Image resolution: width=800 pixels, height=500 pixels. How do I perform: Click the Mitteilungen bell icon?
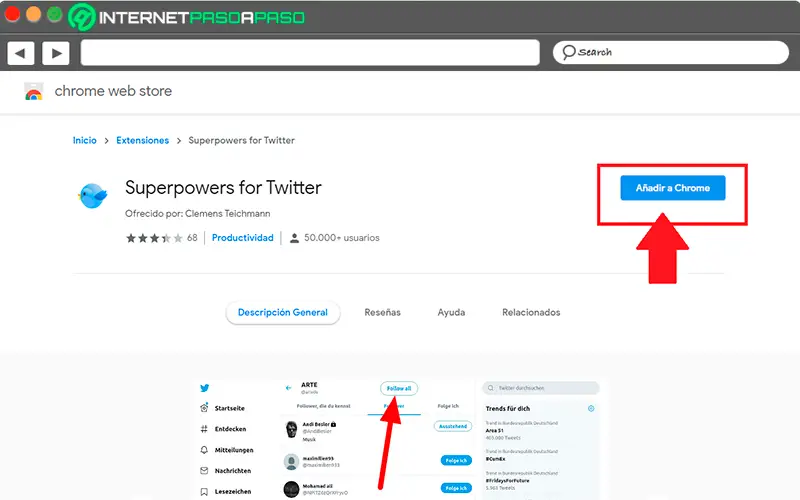[x=205, y=450]
